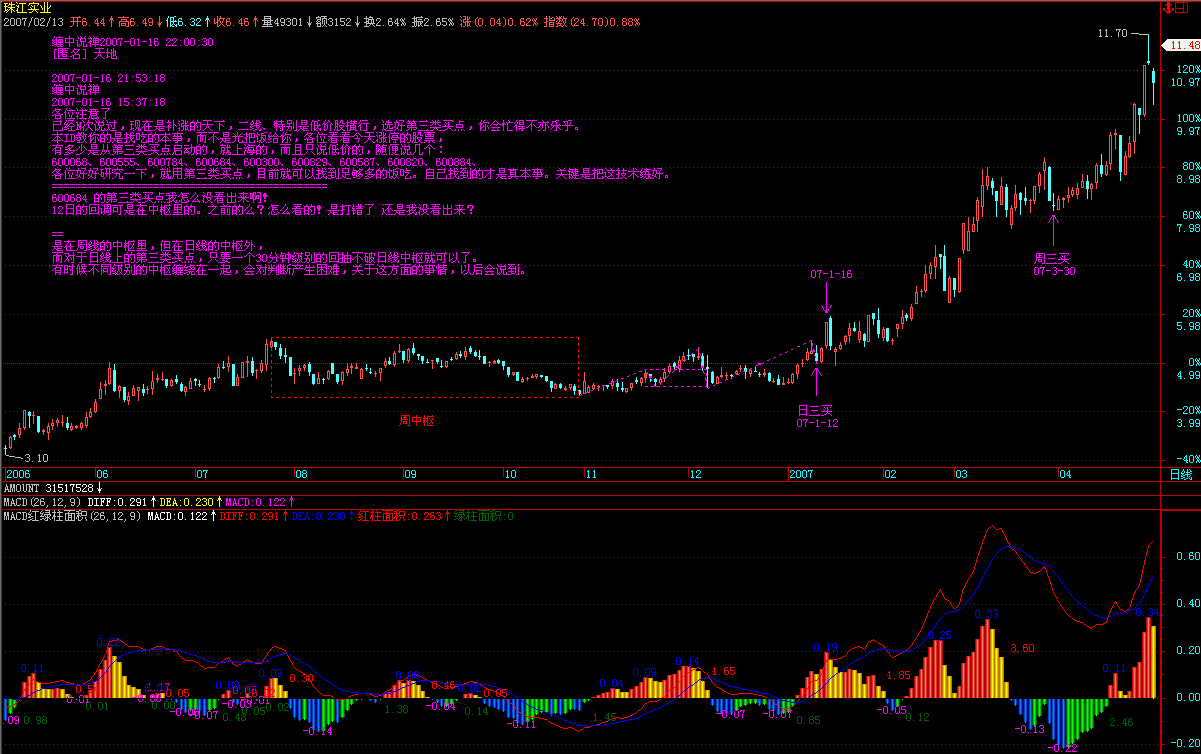Image resolution: width=1201 pixels, height=754 pixels.
Task: Select the 12 month marker on time axis
Action: click(x=695, y=474)
